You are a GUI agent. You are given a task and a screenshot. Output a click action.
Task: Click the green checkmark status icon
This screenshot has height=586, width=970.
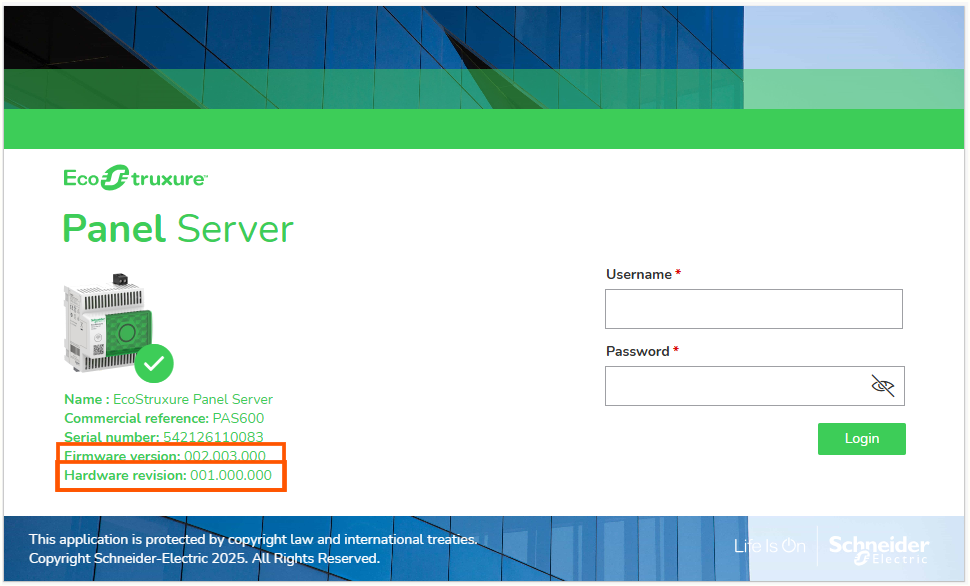(x=154, y=363)
